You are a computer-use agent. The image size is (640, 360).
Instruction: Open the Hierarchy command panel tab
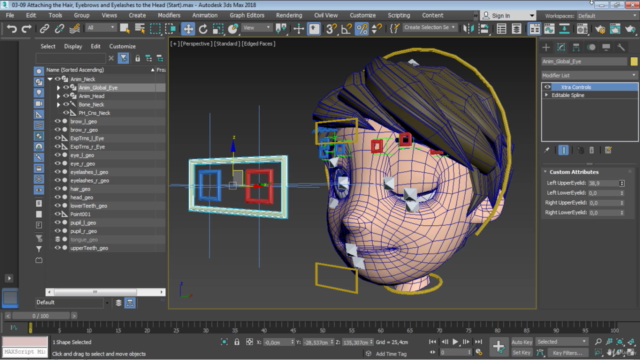576,47
